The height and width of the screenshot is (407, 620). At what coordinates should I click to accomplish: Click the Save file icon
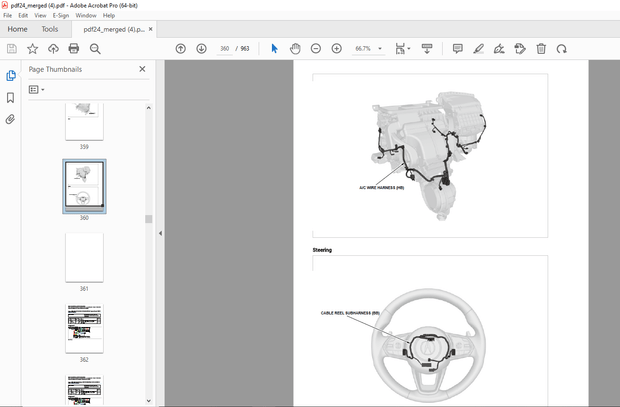(12, 49)
